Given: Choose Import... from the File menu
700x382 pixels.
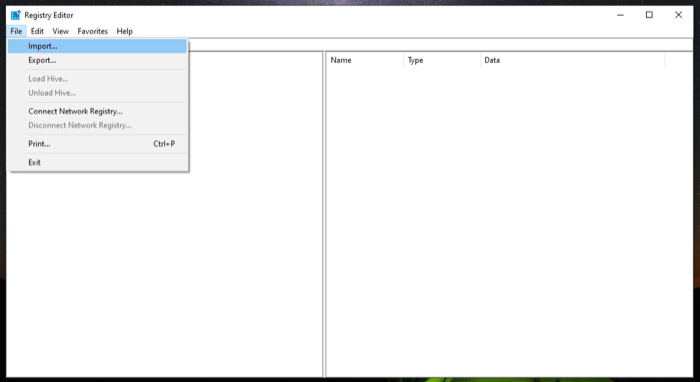Looking at the screenshot, I should point(97,46).
